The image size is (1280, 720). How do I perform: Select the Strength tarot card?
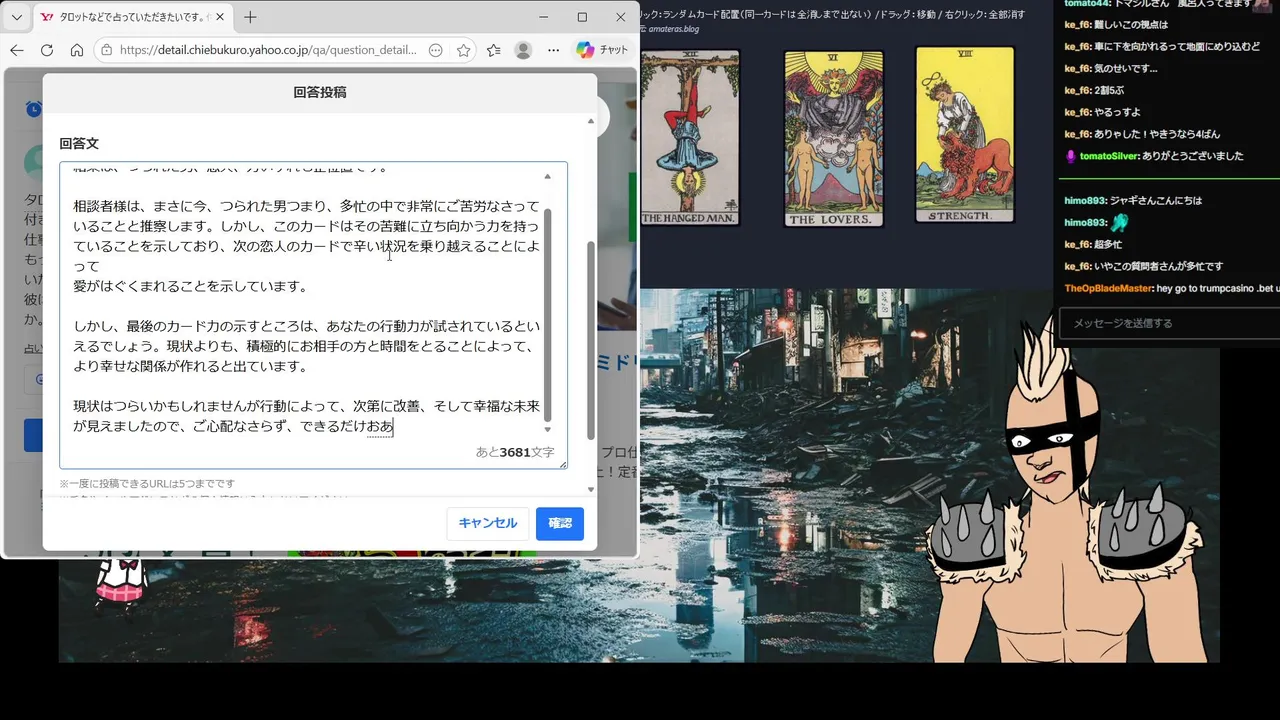point(965,134)
